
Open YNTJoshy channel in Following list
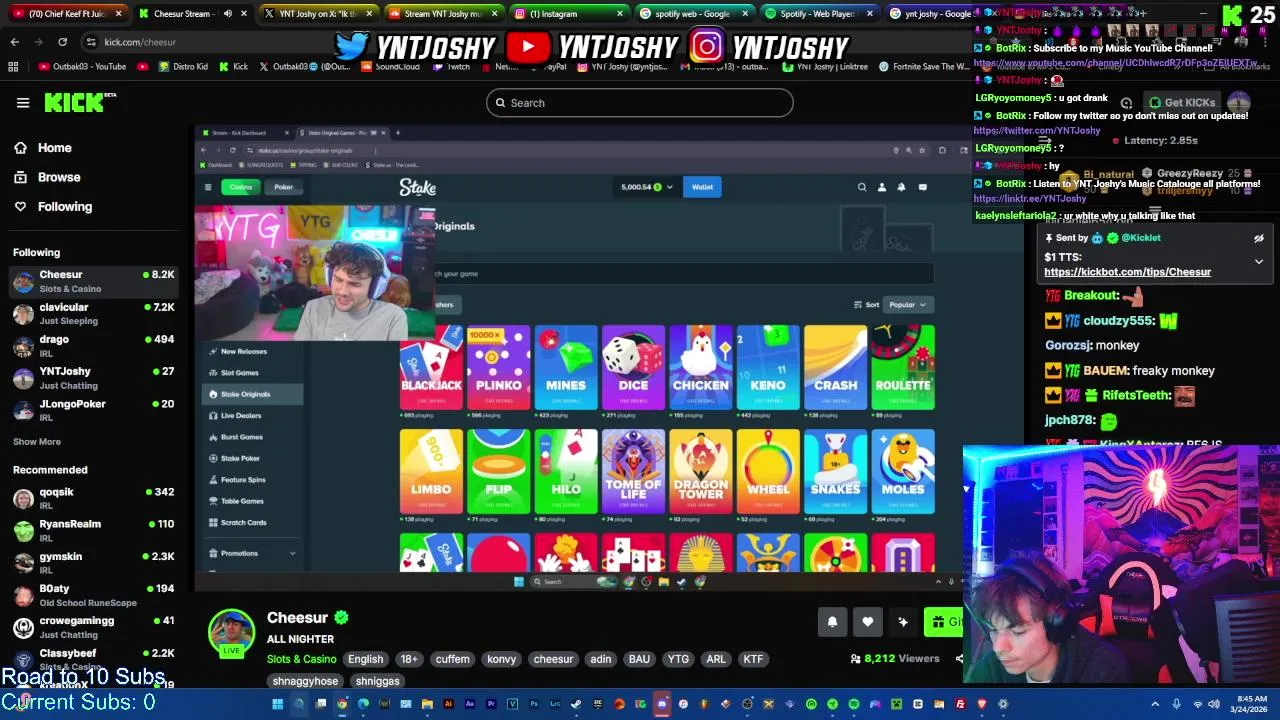93,378
